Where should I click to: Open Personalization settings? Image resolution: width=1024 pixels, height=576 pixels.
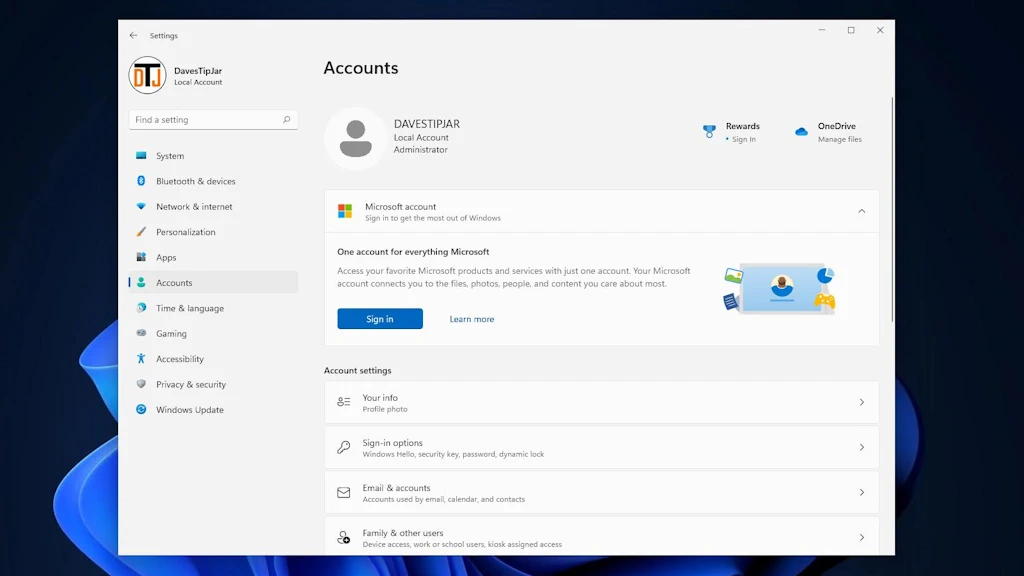tap(213, 232)
